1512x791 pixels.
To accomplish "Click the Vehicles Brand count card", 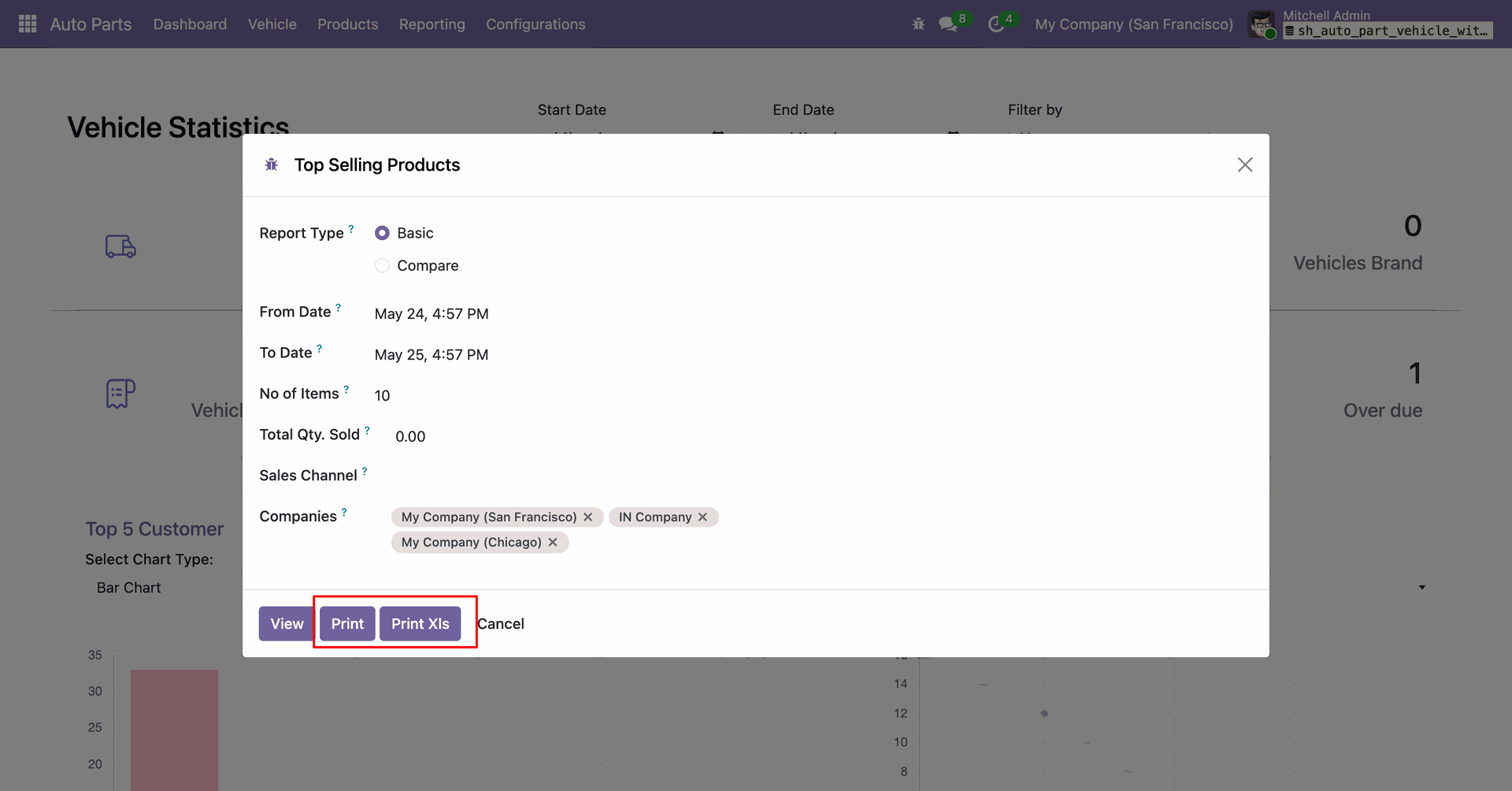I will point(1358,244).
